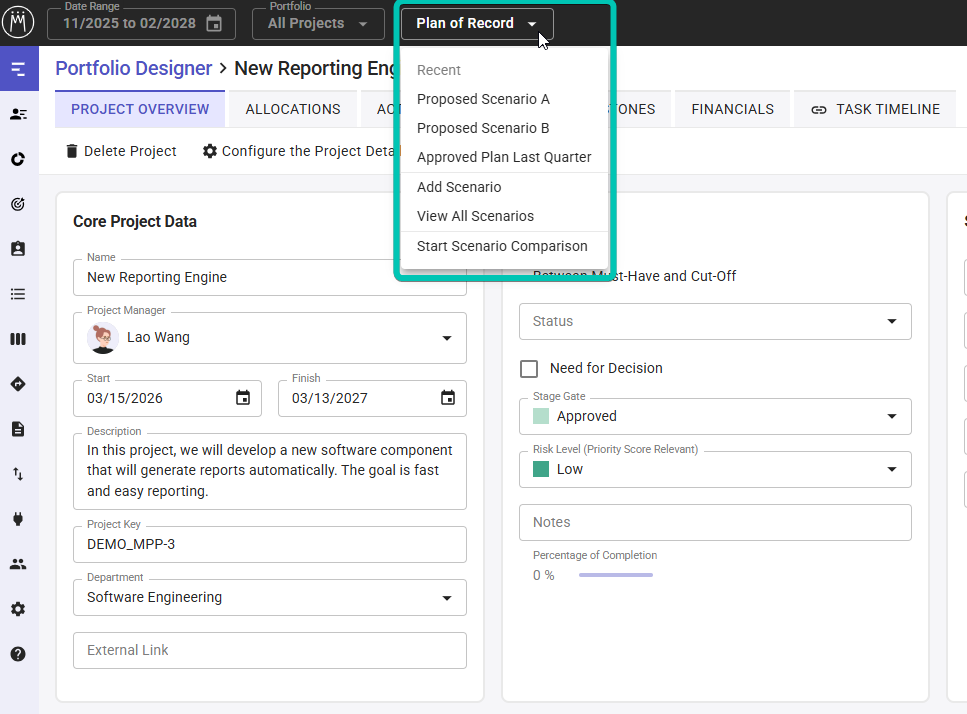Click the Finish date calendar icon
The width and height of the screenshot is (967, 714).
pos(448,398)
